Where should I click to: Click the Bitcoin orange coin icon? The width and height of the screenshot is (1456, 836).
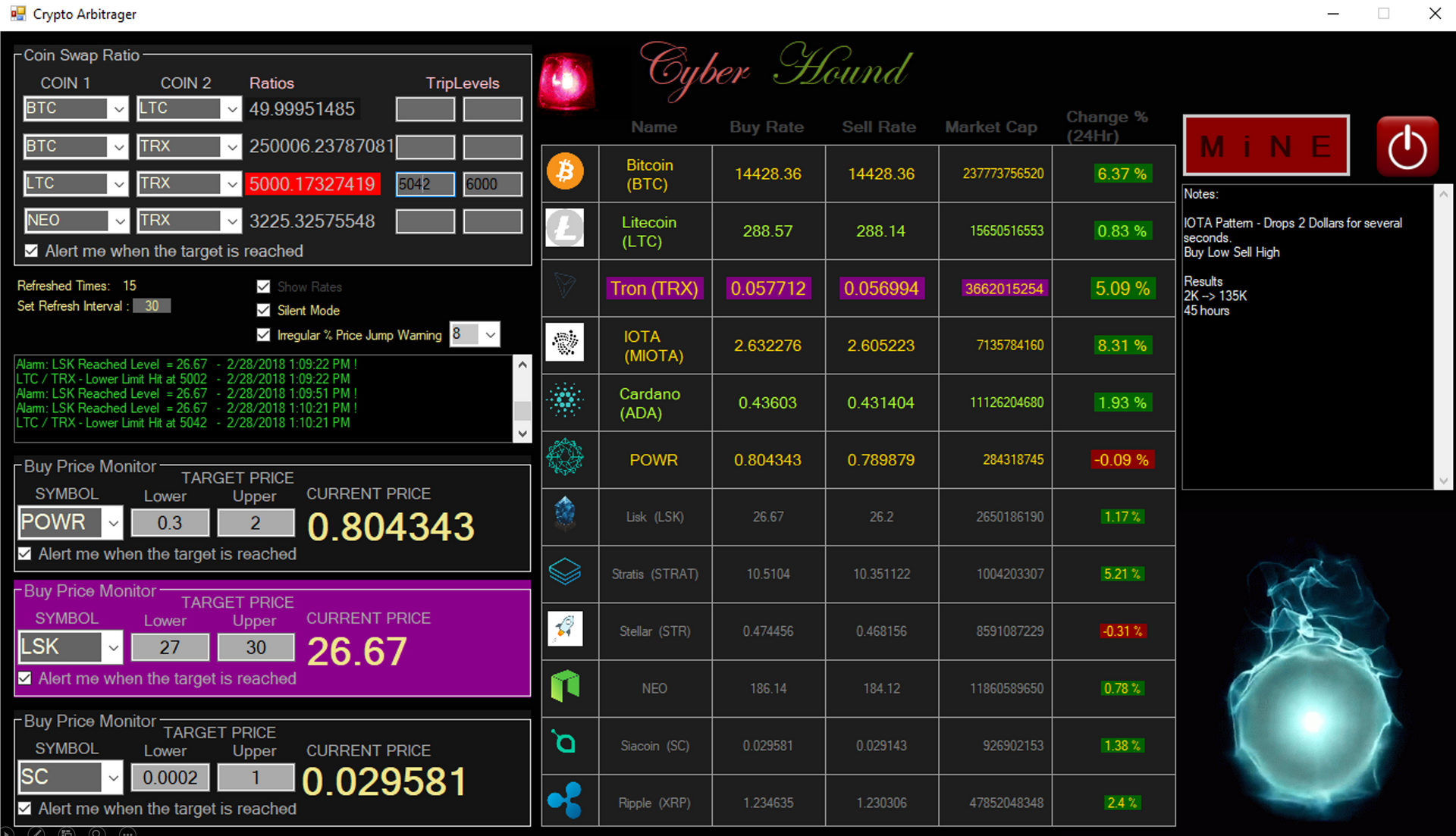coord(565,172)
